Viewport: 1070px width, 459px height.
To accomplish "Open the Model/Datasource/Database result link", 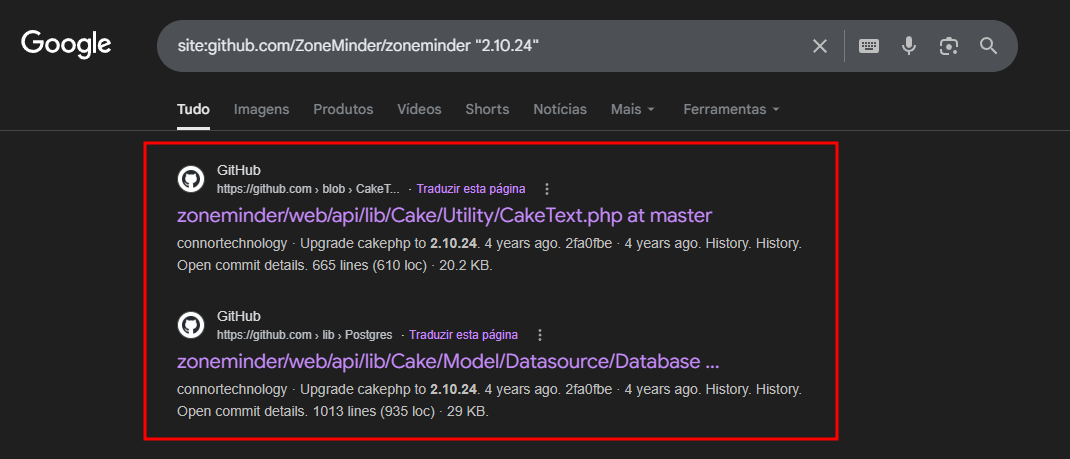I will 448,361.
